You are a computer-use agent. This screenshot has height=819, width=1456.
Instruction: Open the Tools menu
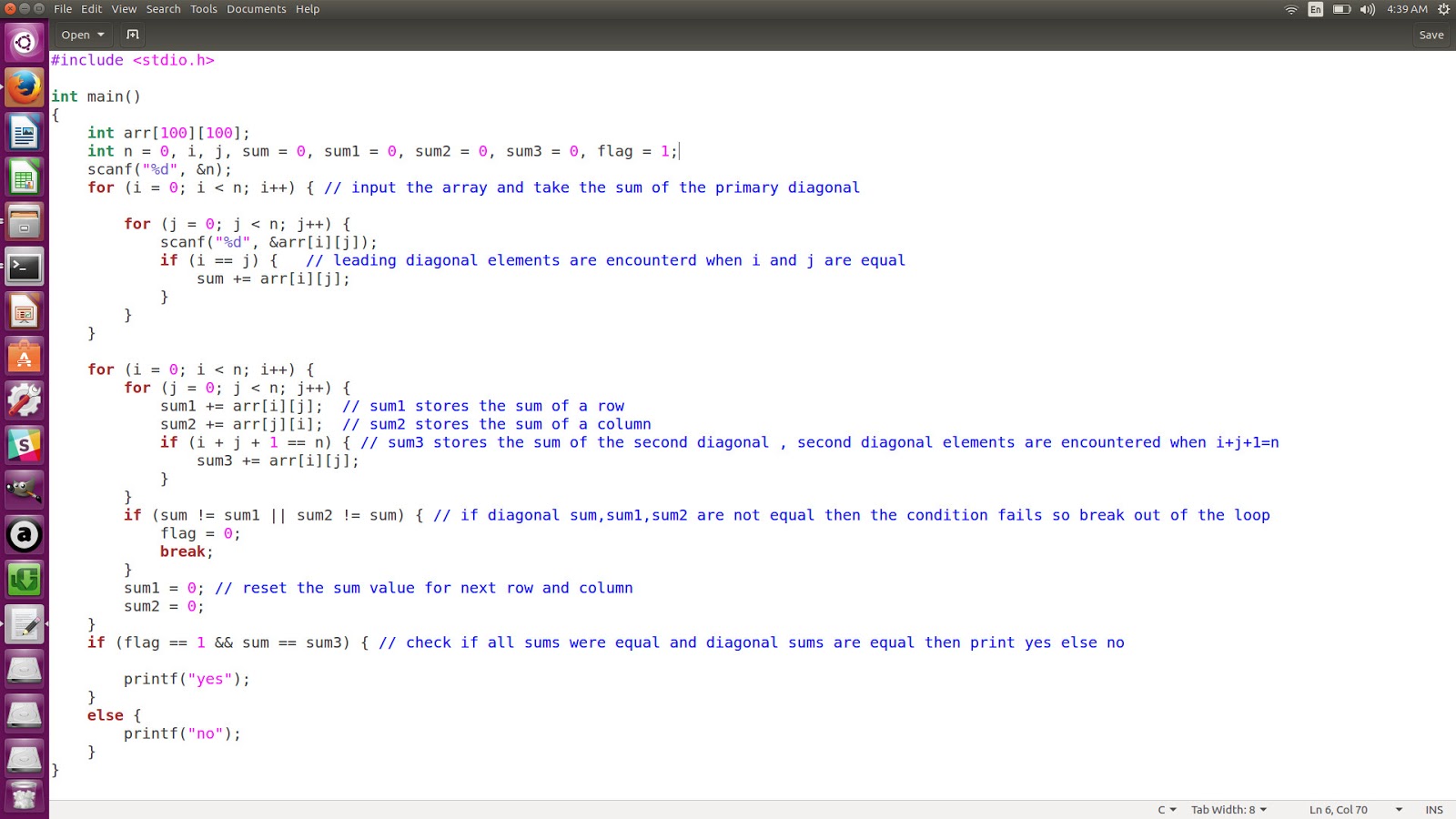(x=204, y=9)
